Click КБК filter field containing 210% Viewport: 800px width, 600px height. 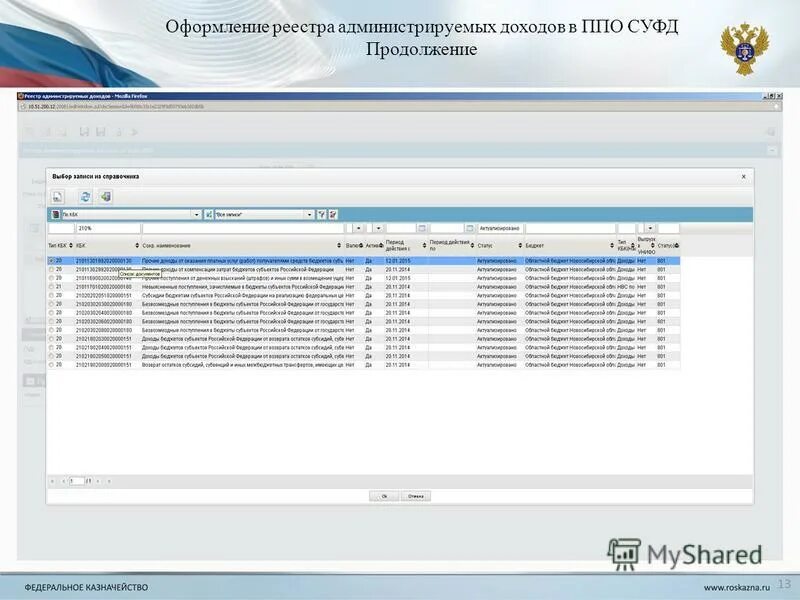tap(108, 229)
